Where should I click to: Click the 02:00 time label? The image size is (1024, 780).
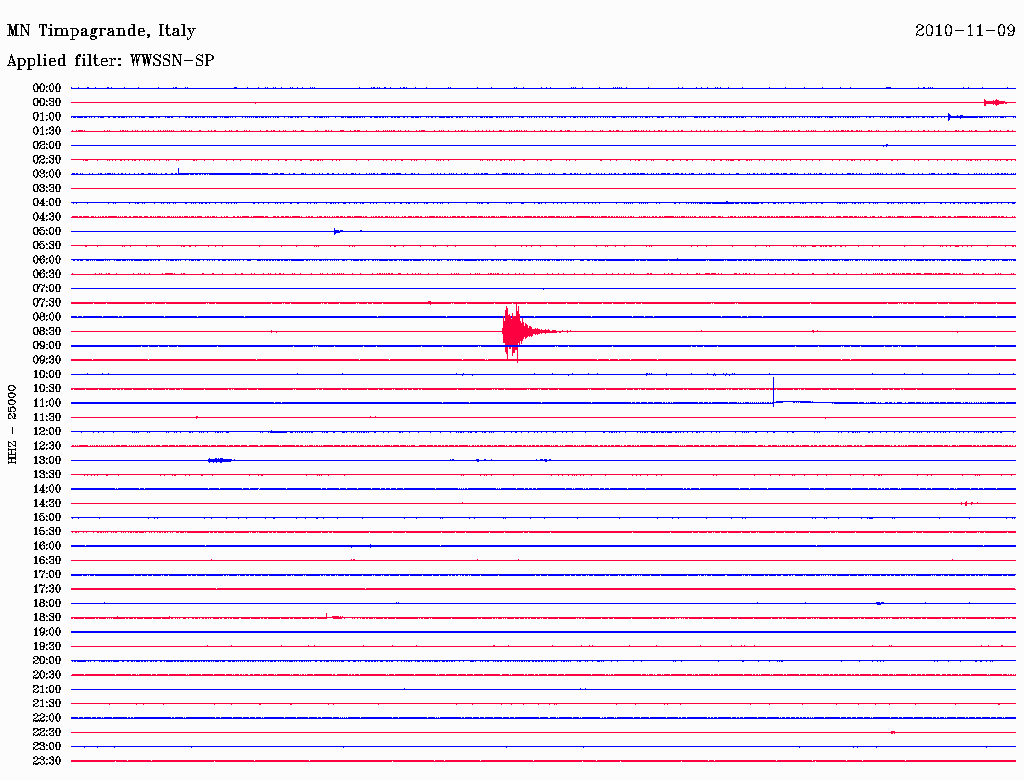coord(47,146)
